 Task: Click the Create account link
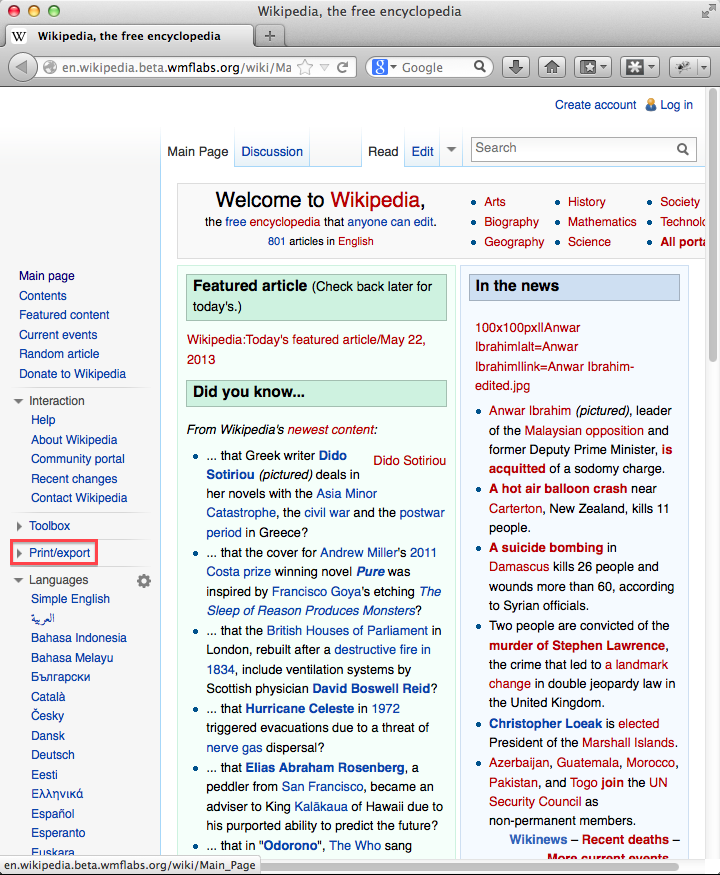[595, 105]
